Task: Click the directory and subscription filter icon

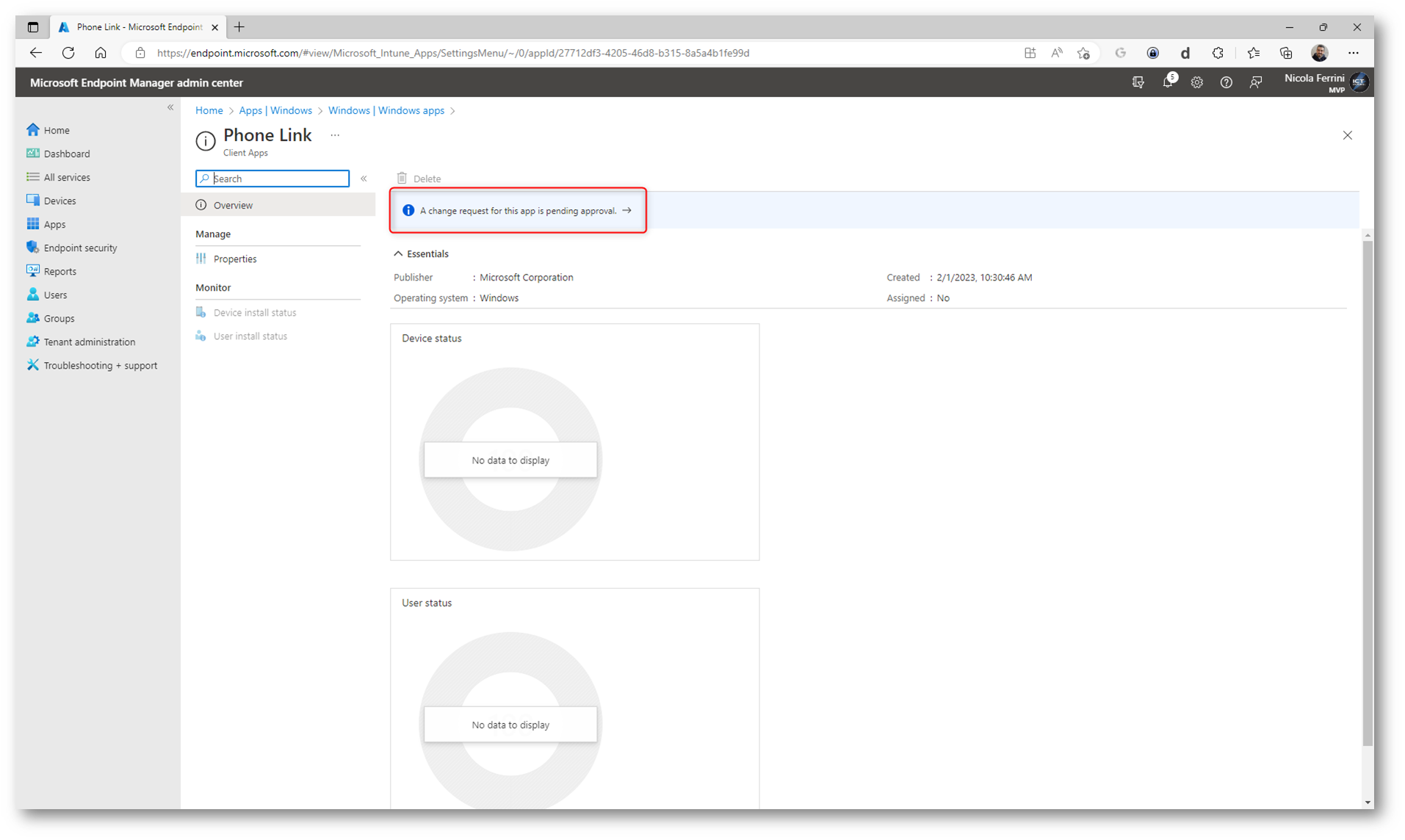Action: pos(1138,82)
